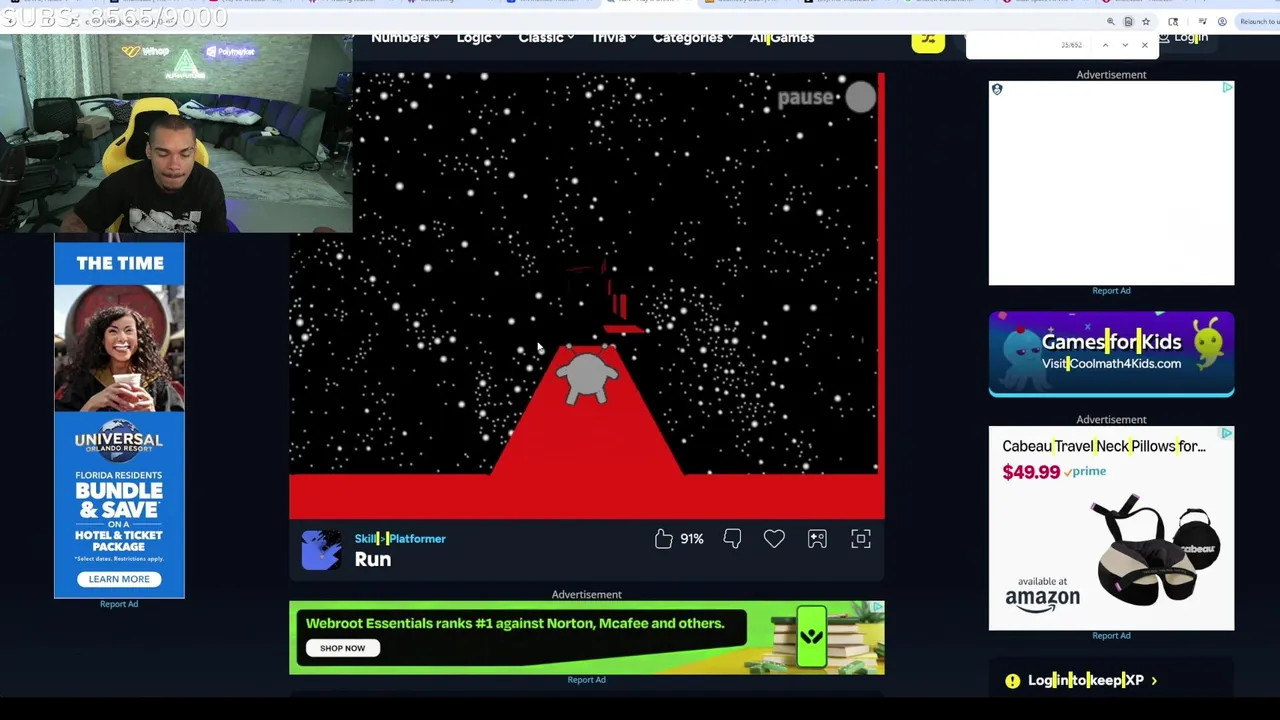Expand the Trivia menu dropdown
Screen dimensions: 1280x720
pyautogui.click(x=614, y=38)
